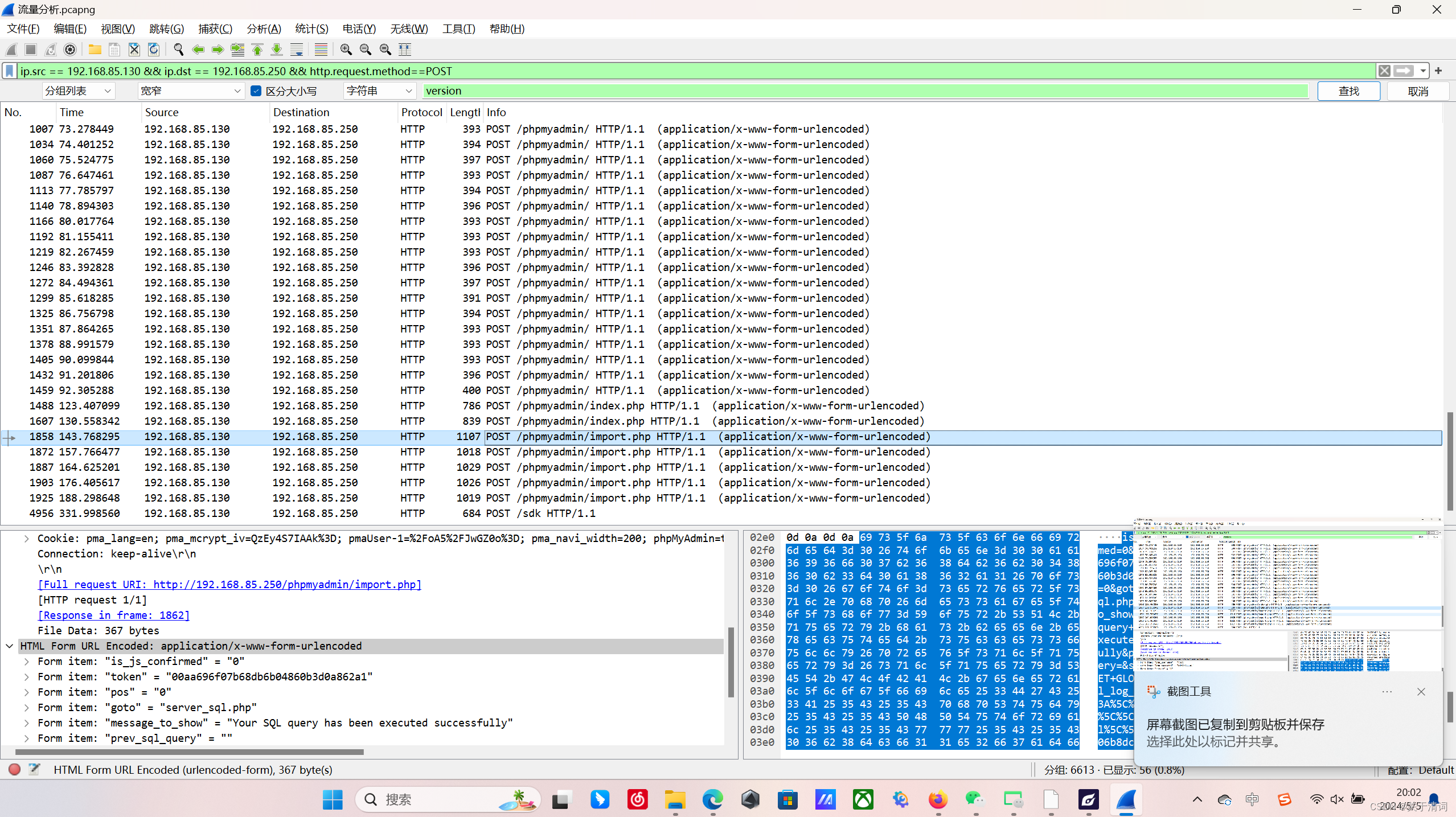Open the 字符串 search type dropdown
Screen dimensions: 1456x817
pyautogui.click(x=379, y=91)
